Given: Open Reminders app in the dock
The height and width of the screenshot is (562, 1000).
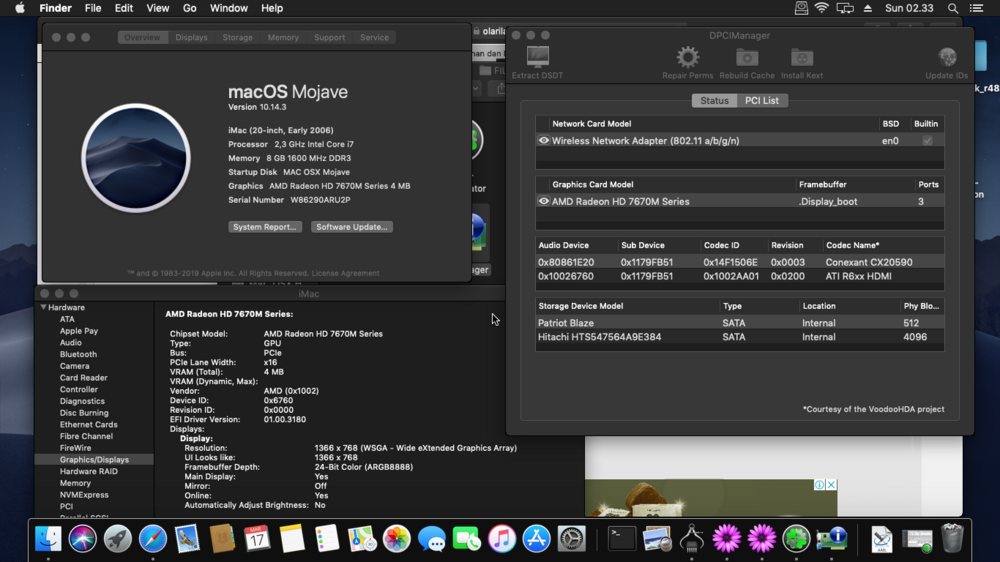Looking at the screenshot, I should point(327,539).
